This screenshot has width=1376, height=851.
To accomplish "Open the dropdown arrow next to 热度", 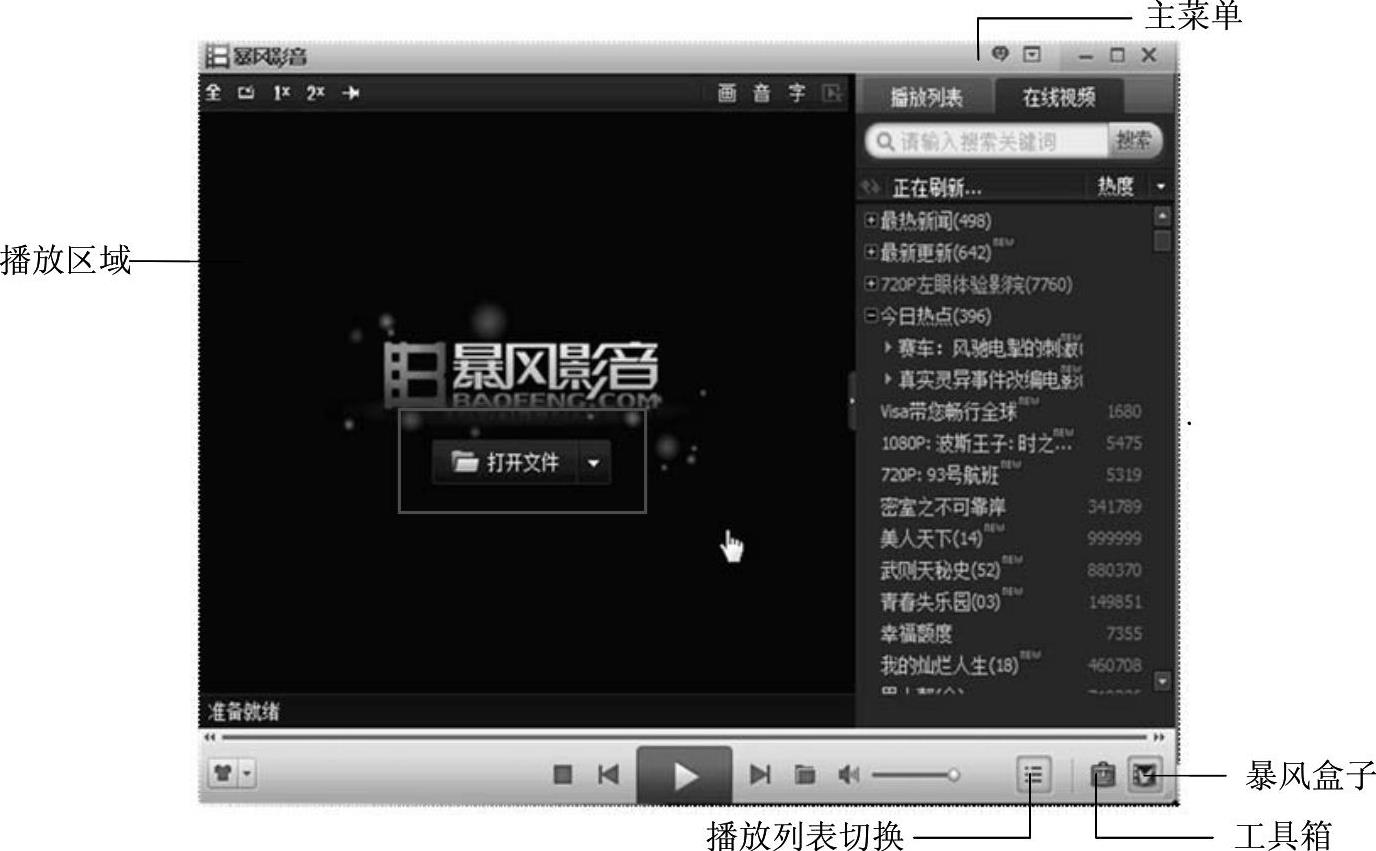I will coord(1160,187).
